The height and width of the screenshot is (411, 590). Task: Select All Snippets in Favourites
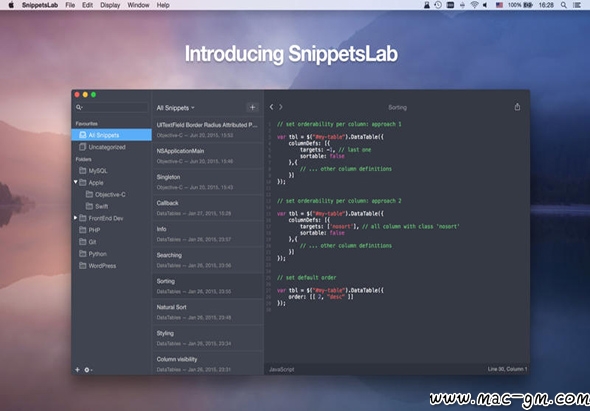click(111, 135)
